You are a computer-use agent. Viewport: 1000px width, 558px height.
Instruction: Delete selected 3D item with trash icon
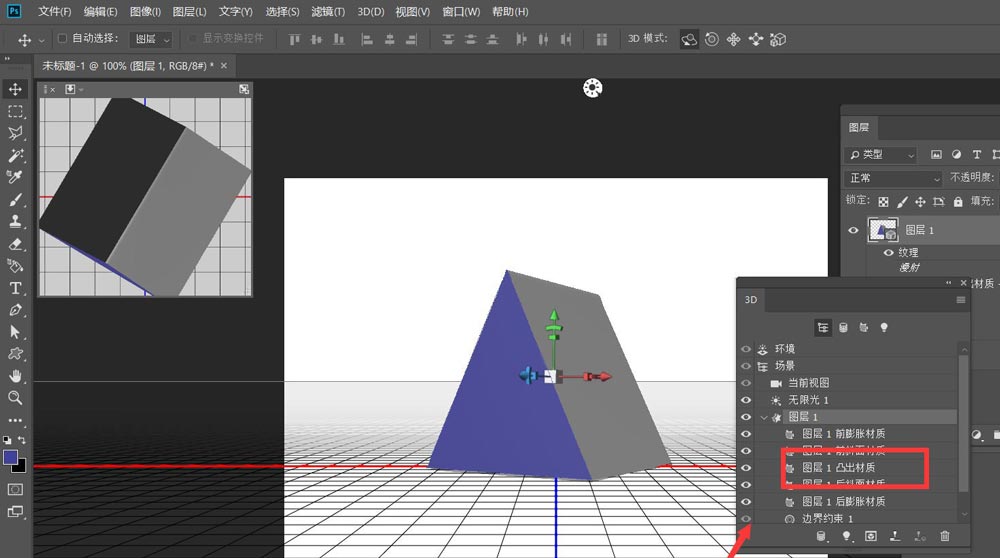point(945,537)
